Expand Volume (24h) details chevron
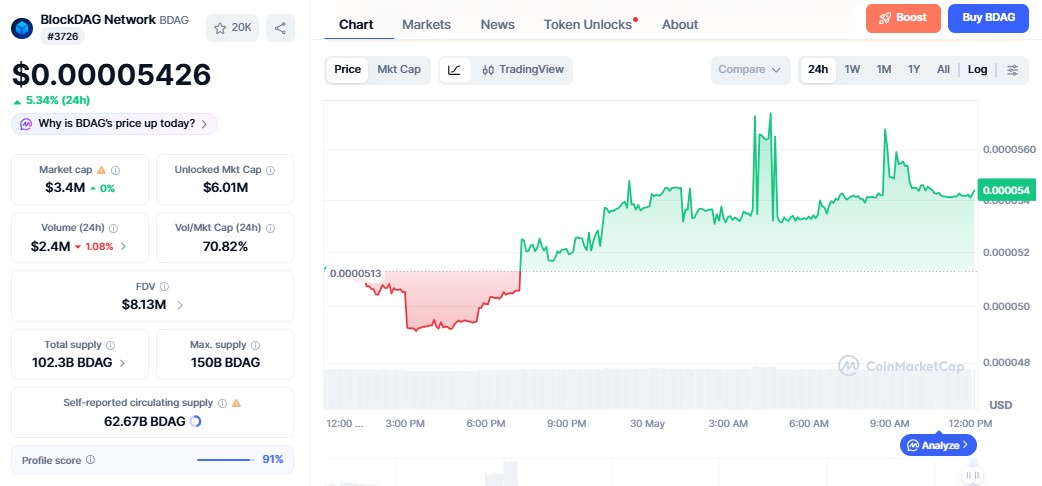This screenshot has width=1042, height=486. coord(124,247)
